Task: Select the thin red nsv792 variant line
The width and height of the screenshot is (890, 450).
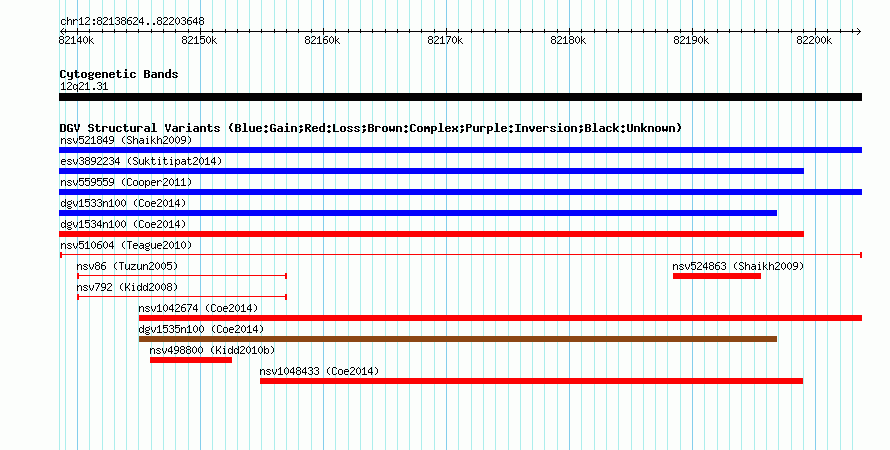Action: [182, 297]
